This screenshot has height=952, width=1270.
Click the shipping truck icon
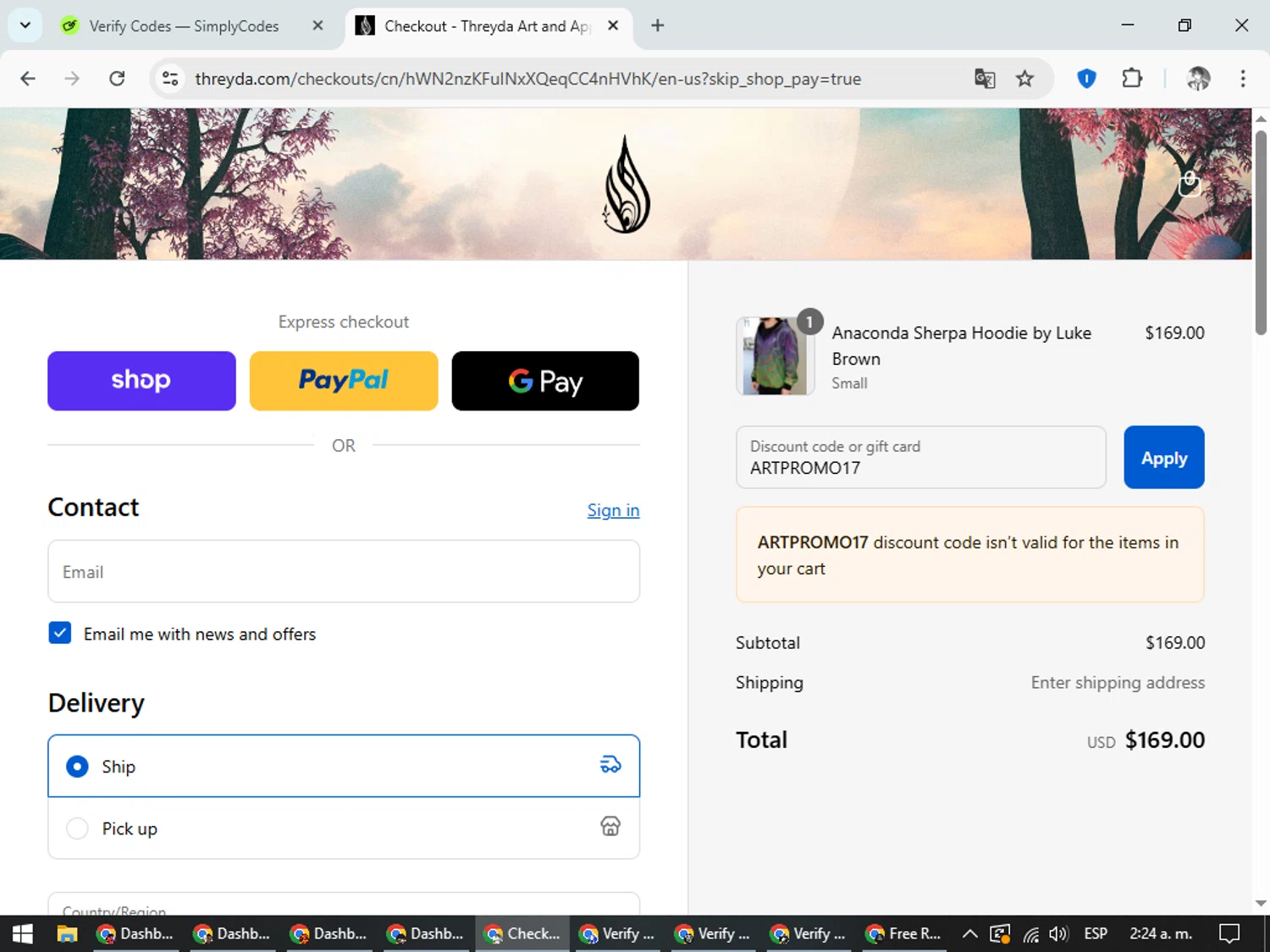[x=610, y=765]
